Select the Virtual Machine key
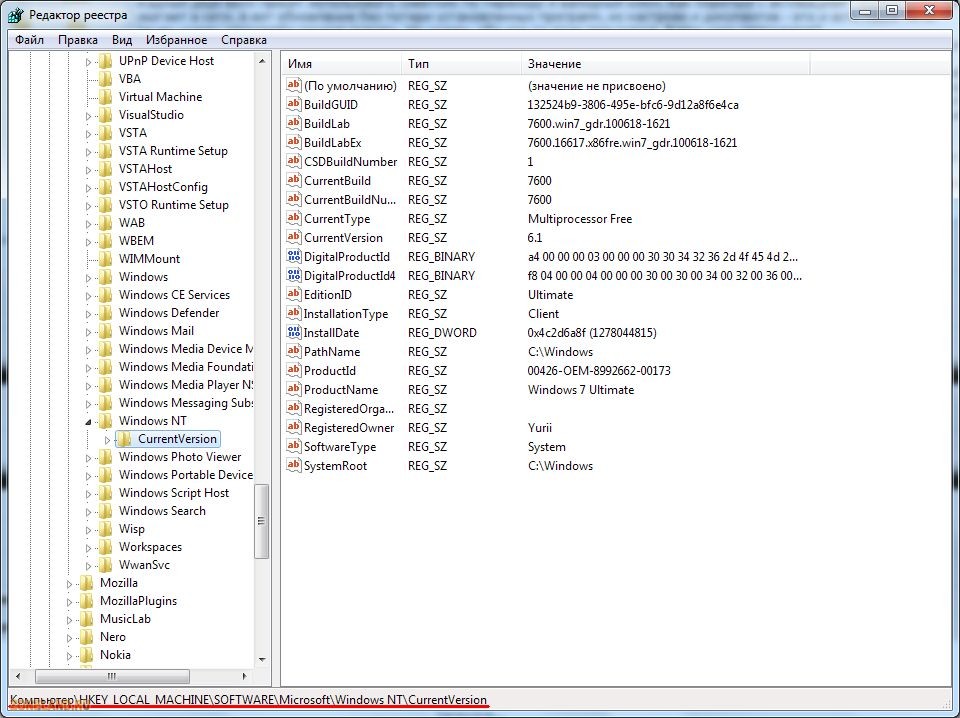 160,97
